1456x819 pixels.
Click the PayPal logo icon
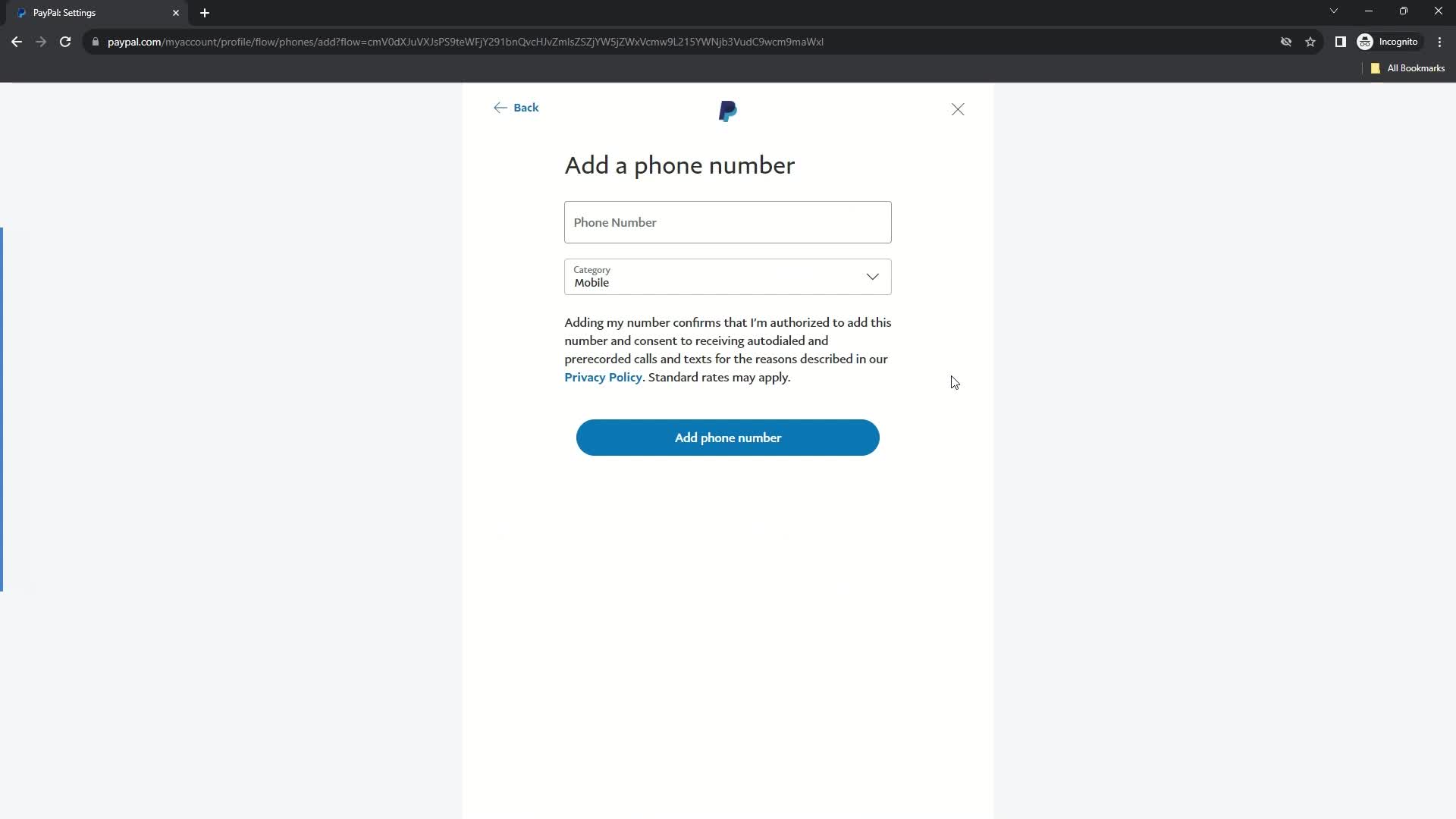[728, 110]
